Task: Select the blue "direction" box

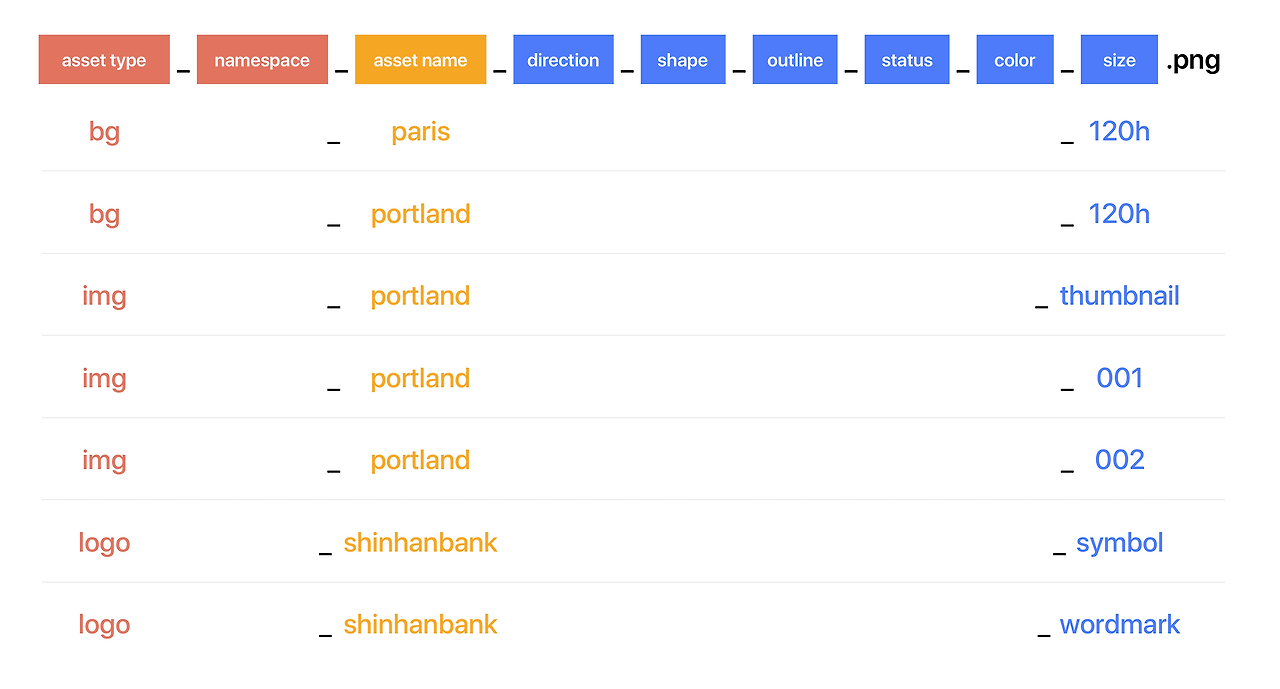Action: coord(563,60)
